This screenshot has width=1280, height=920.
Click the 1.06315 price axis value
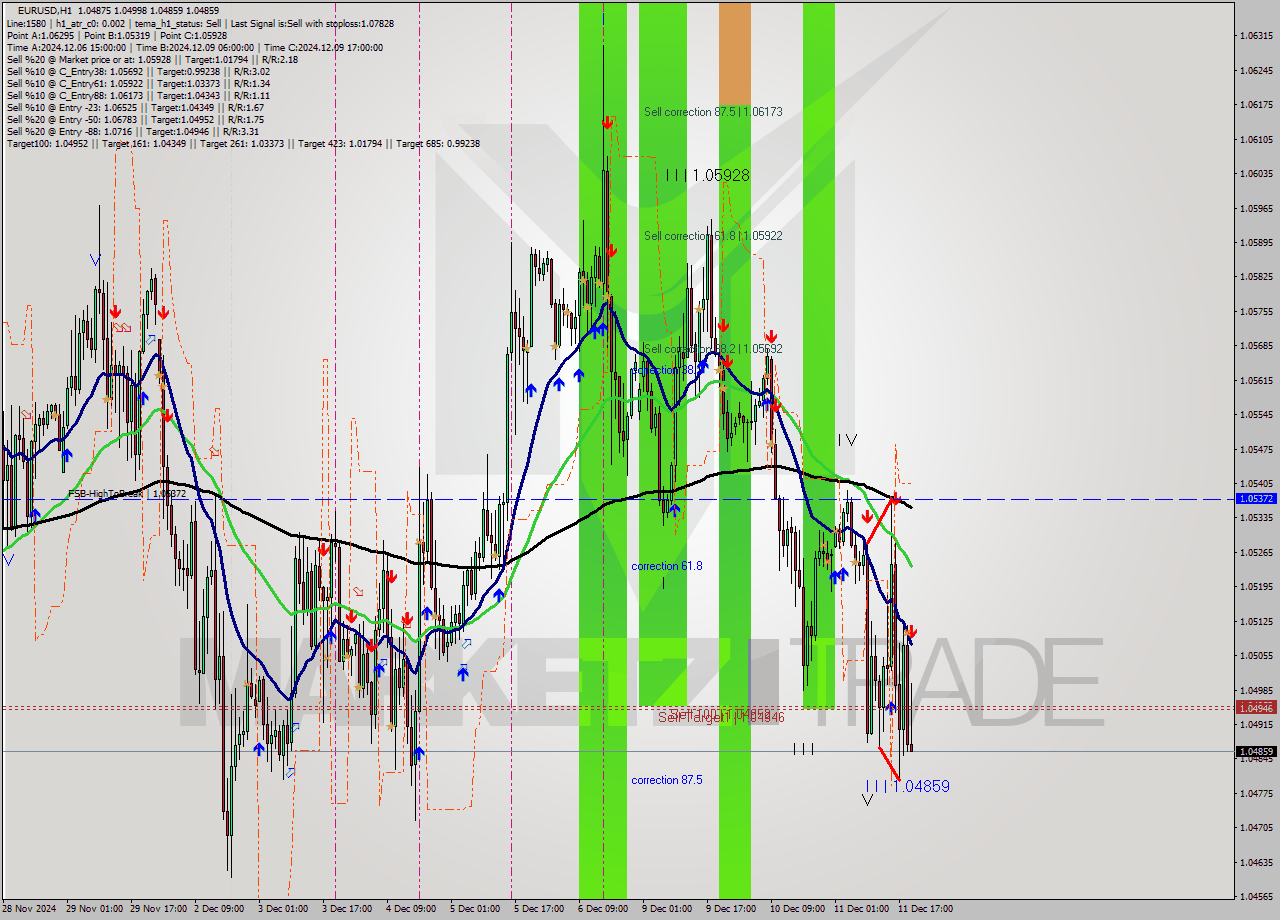click(x=1256, y=36)
